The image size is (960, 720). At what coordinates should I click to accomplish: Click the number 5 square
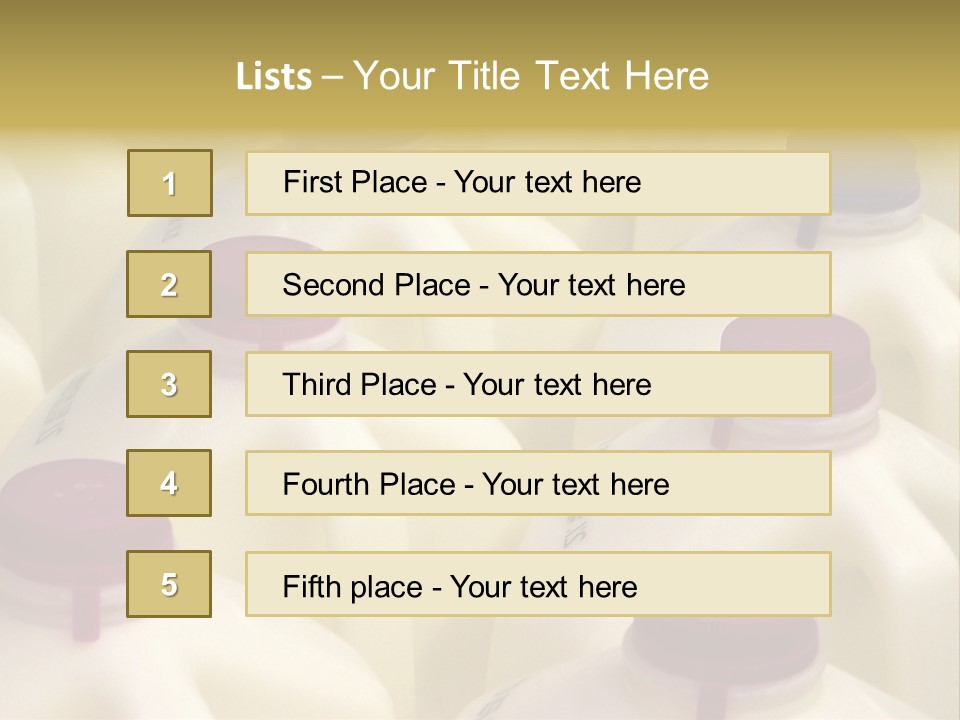[x=169, y=584]
